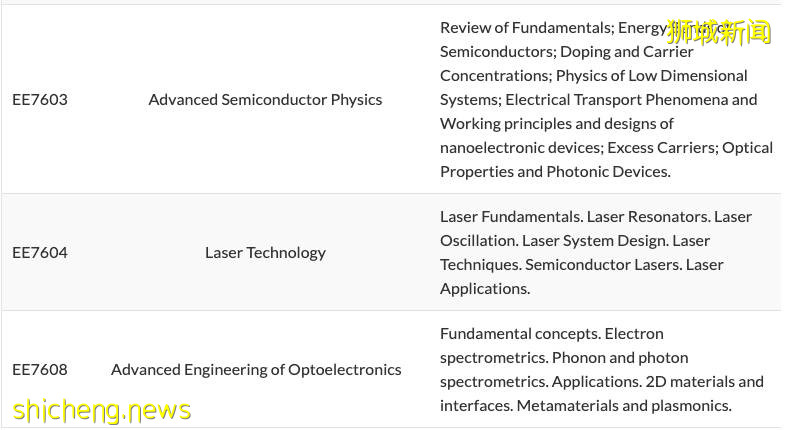Select the Laser Technology course title
This screenshot has width=786, height=430.
coord(265,252)
